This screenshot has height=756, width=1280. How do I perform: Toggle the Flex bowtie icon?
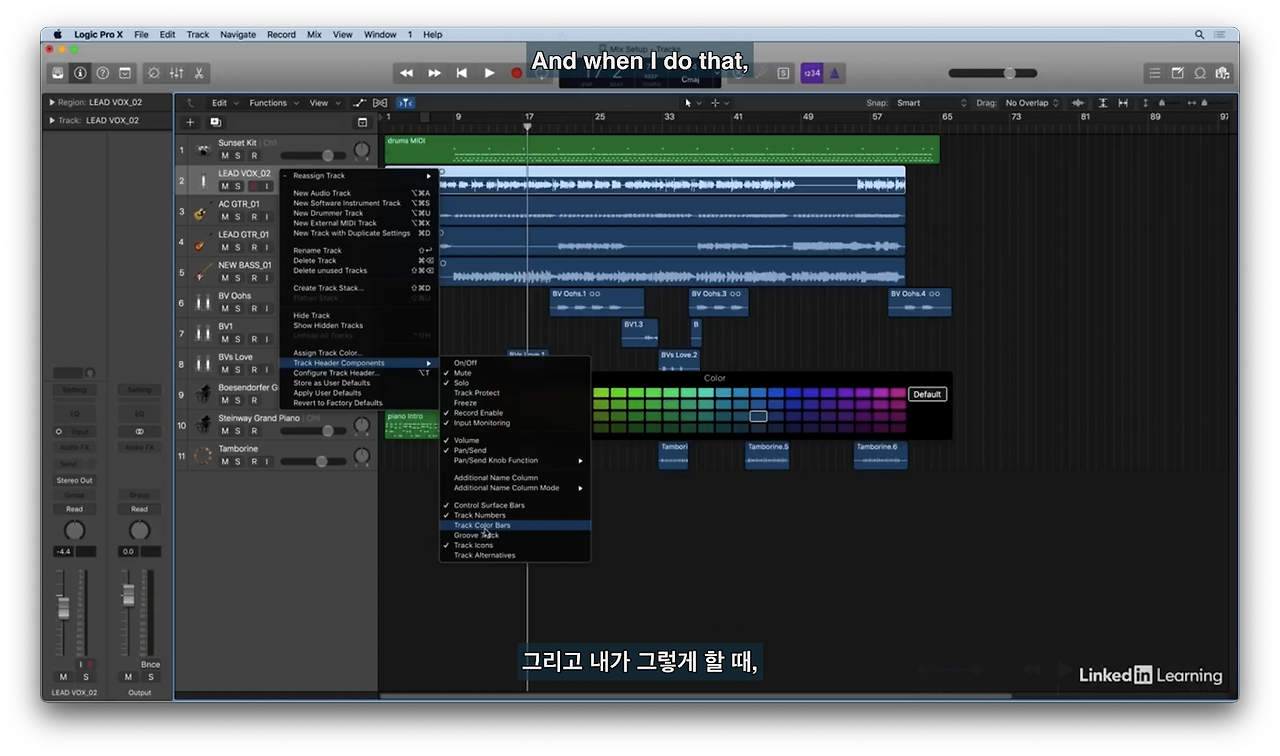pyautogui.click(x=380, y=103)
